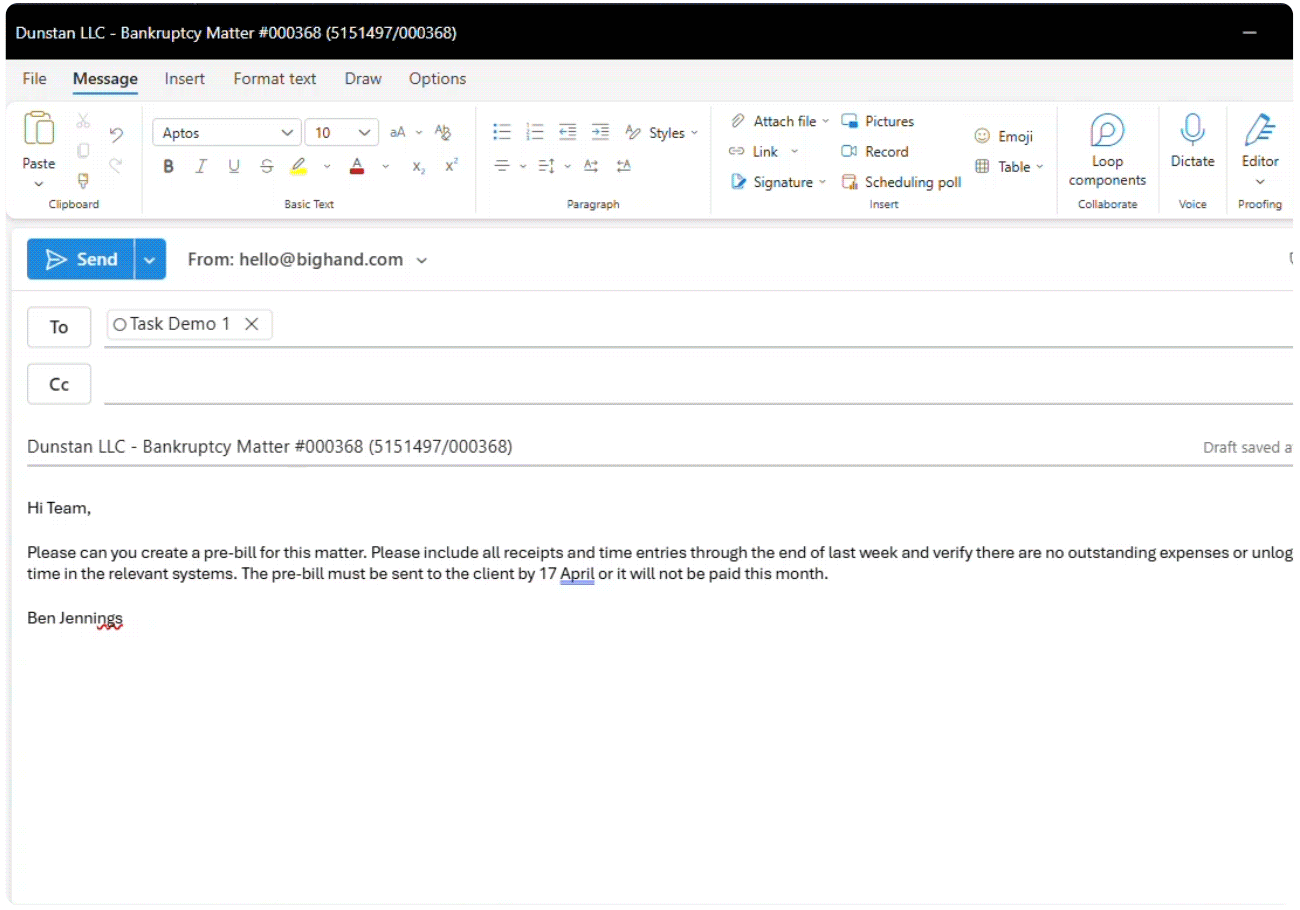The image size is (1300, 910).
Task: Apply the yellow text highlight color
Action: tap(298, 167)
